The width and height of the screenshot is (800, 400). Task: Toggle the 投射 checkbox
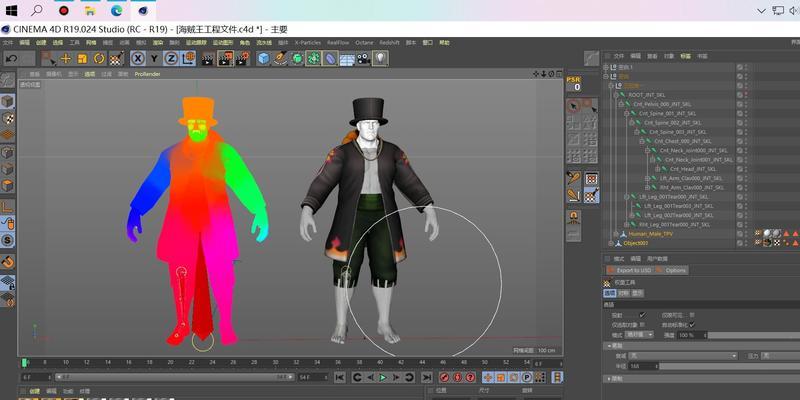(x=642, y=315)
